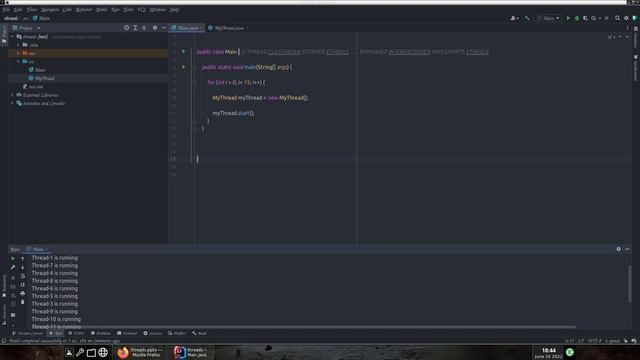This screenshot has height=360, width=640.
Task: Select opened file target icon in Project panel
Action: (x=127, y=28)
